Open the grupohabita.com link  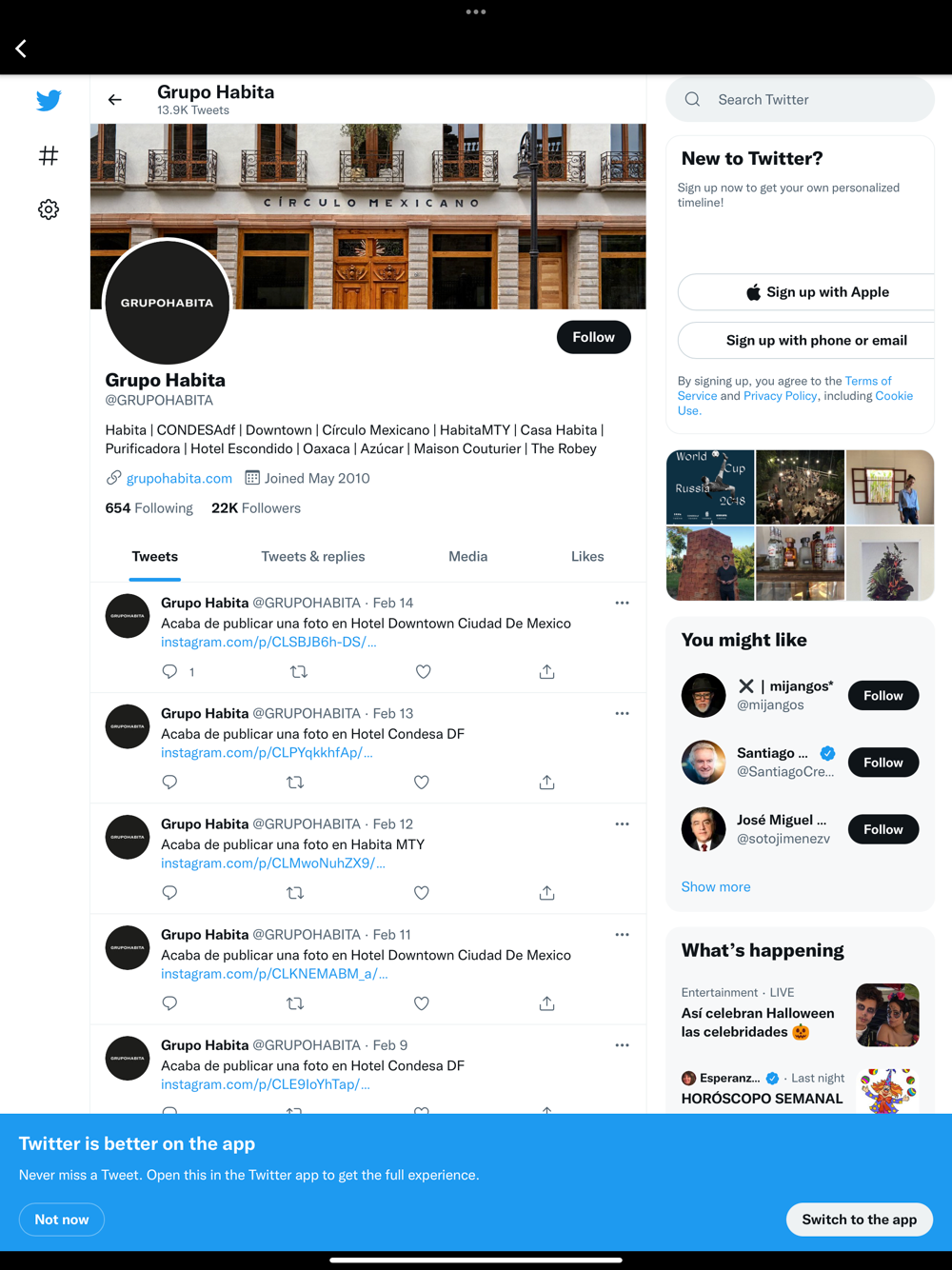179,478
